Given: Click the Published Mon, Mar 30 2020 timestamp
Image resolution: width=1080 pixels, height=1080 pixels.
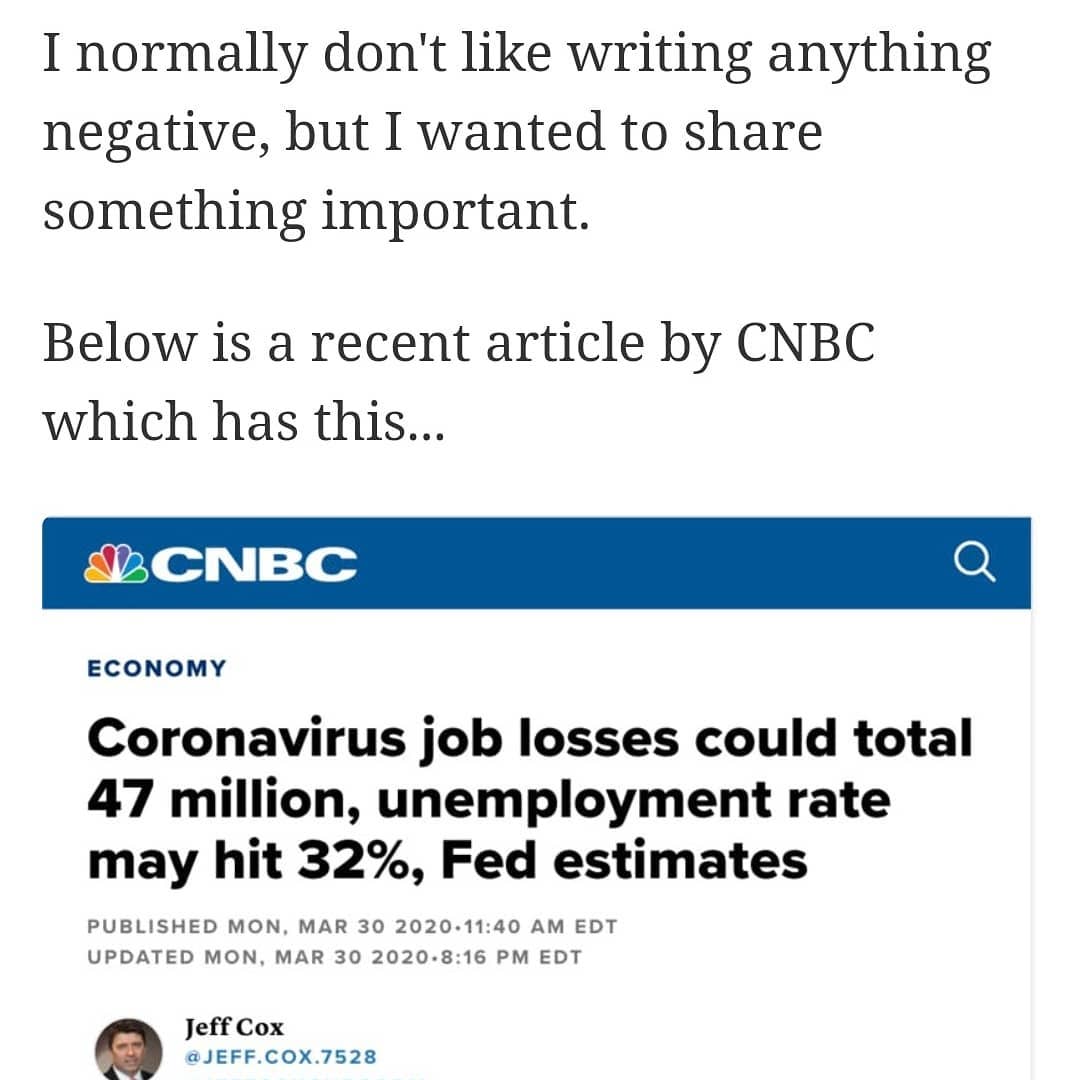Looking at the screenshot, I should point(352,926).
